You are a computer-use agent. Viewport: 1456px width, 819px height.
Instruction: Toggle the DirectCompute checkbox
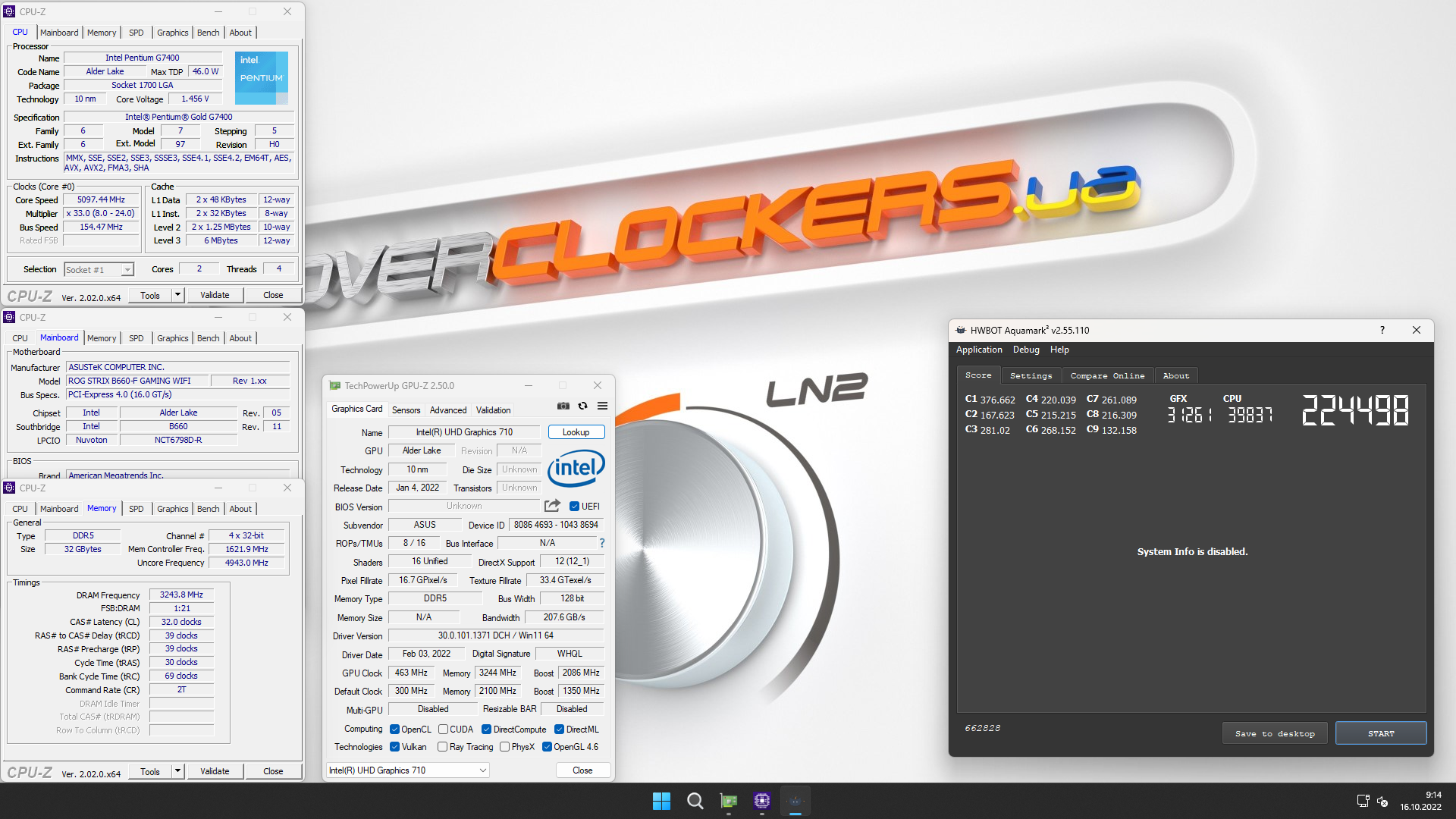[487, 730]
